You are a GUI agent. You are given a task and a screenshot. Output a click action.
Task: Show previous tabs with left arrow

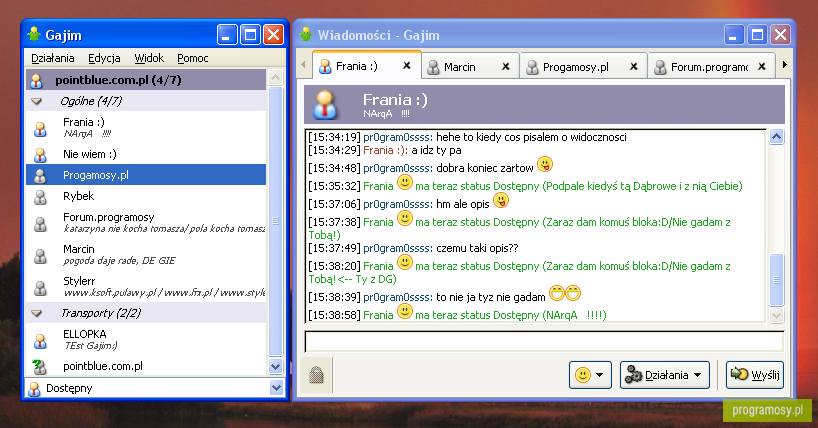(x=304, y=65)
